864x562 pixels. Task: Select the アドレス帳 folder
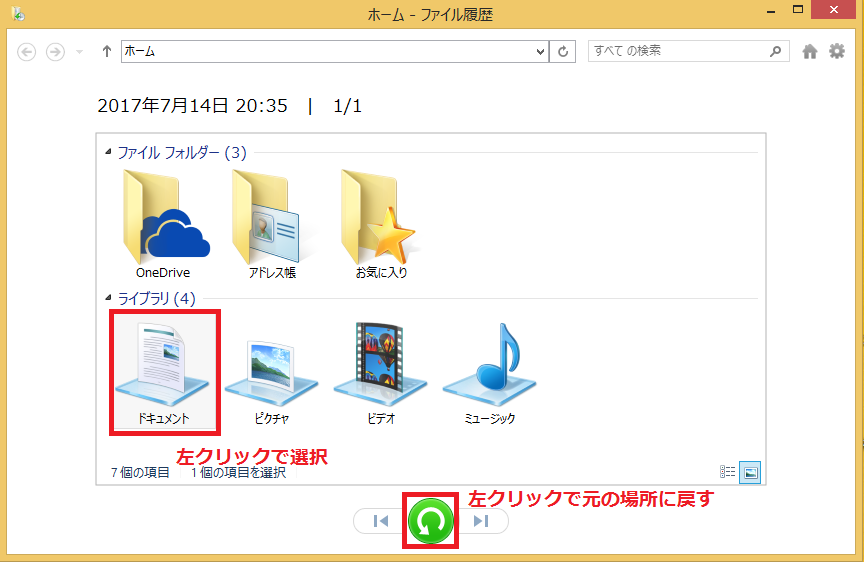point(272,224)
